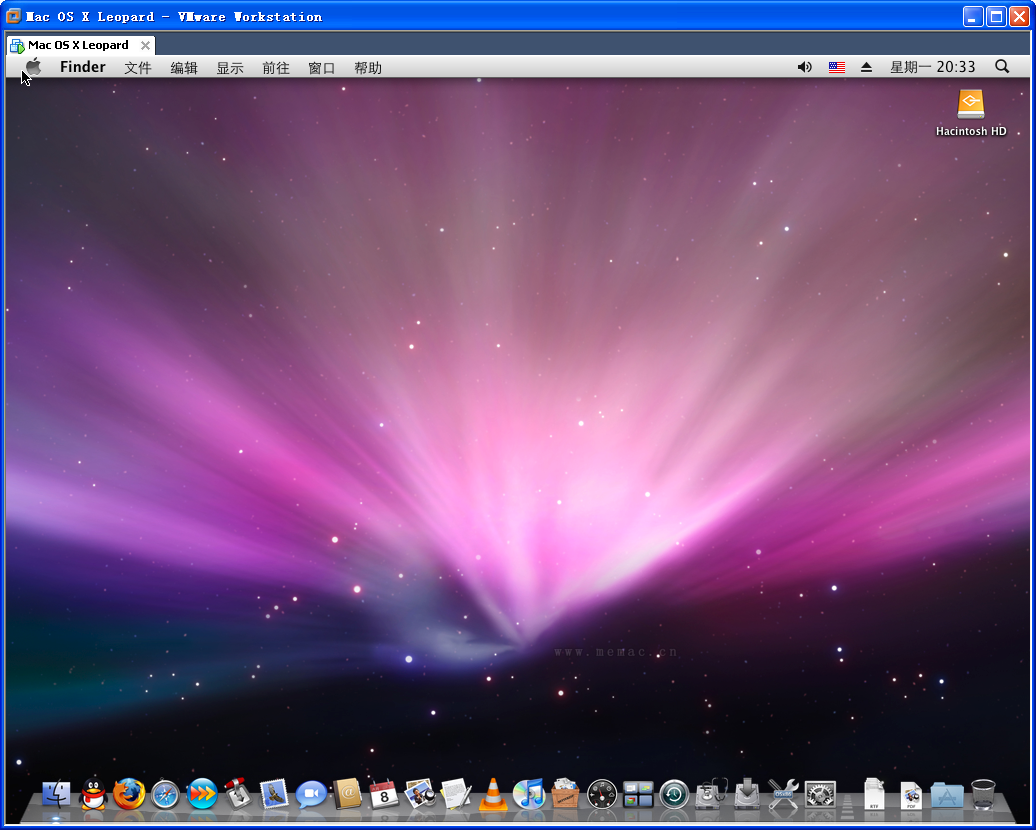
Task: Open the 窗口 menu
Action: [322, 67]
